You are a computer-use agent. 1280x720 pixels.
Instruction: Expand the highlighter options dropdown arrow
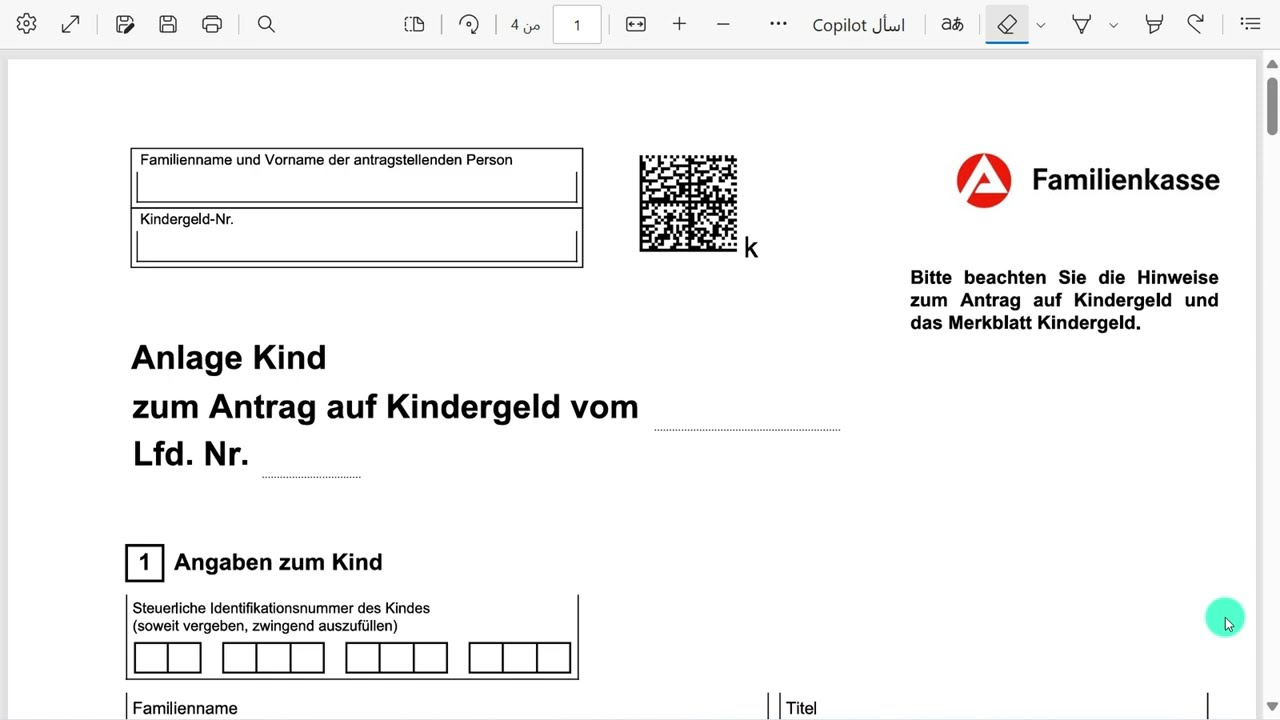tap(1113, 25)
